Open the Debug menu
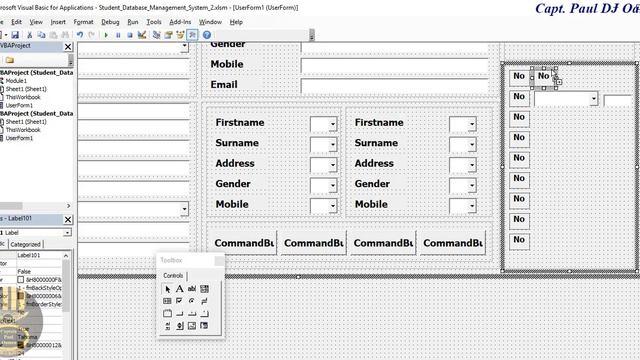Screen dimensions: 640x360 [x=110, y=22]
